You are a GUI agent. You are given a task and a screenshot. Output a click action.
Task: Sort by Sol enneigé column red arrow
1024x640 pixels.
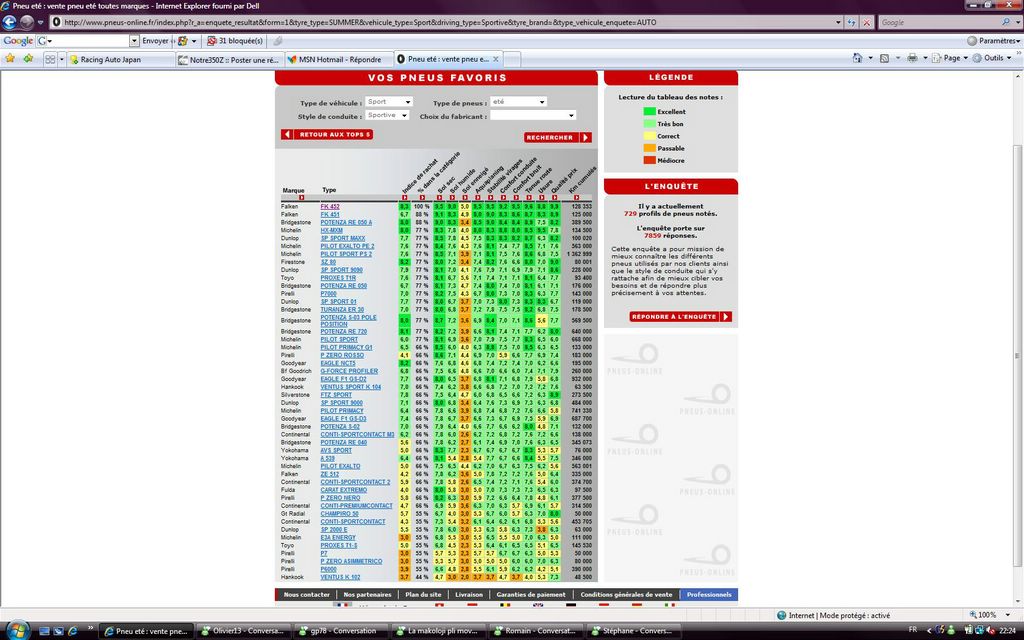[x=465, y=197]
